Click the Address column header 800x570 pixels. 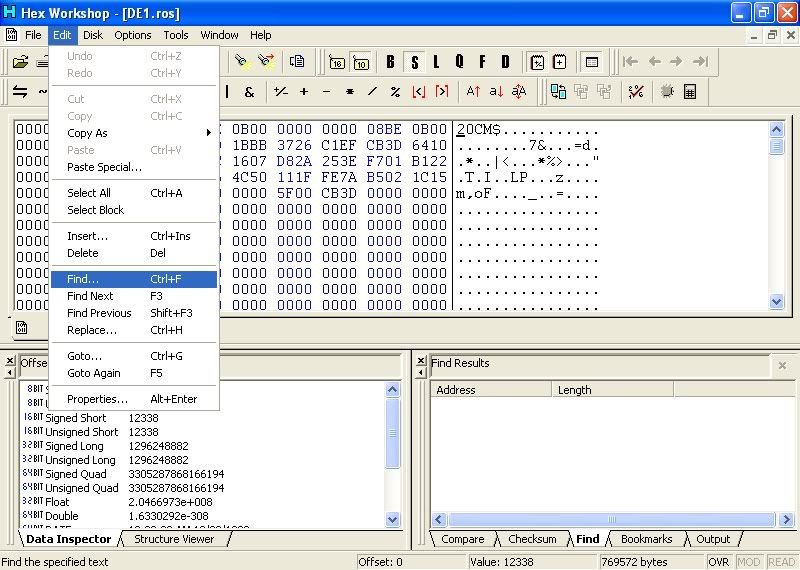click(491, 390)
